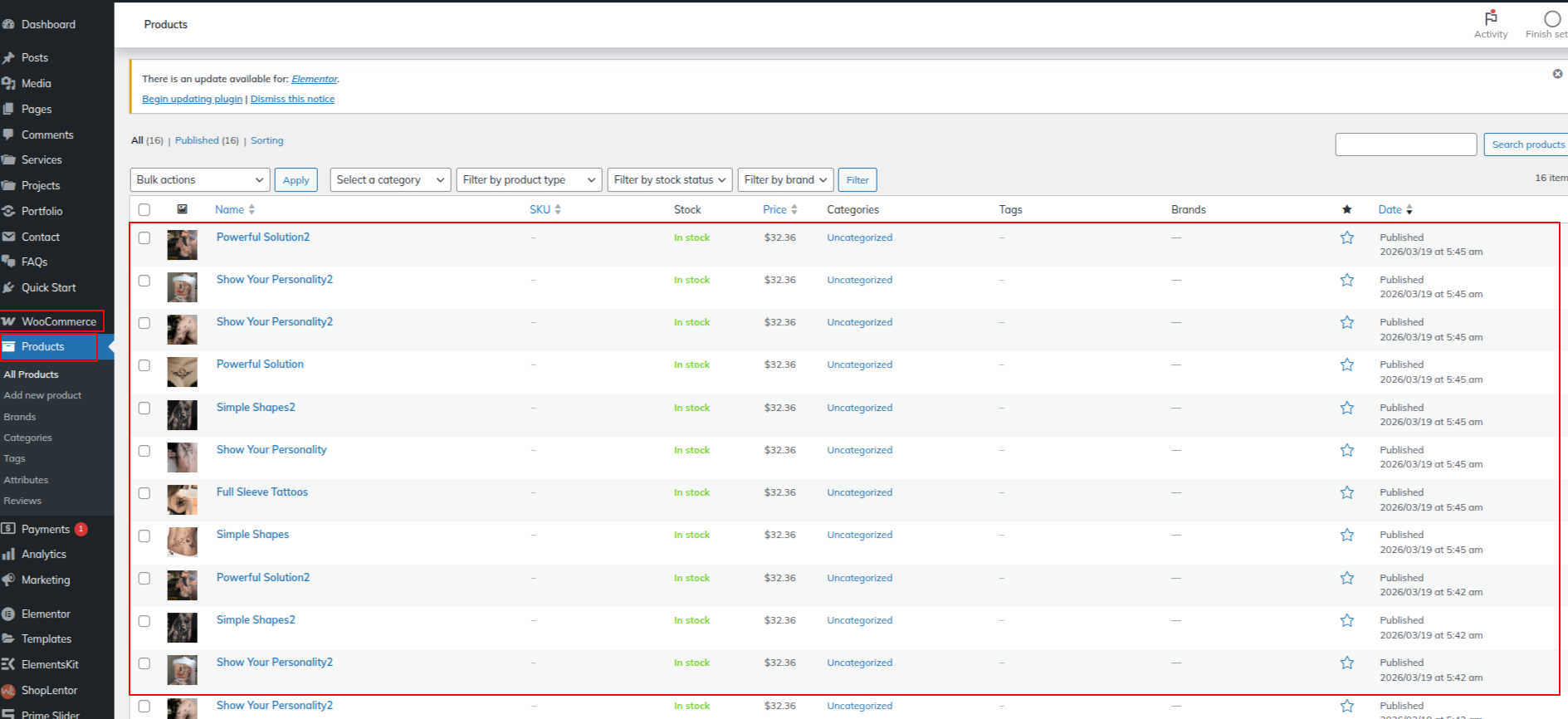Select checkbox for Full Sleeve Tattoos row
Screen dimensions: 1568x719
coord(144,493)
